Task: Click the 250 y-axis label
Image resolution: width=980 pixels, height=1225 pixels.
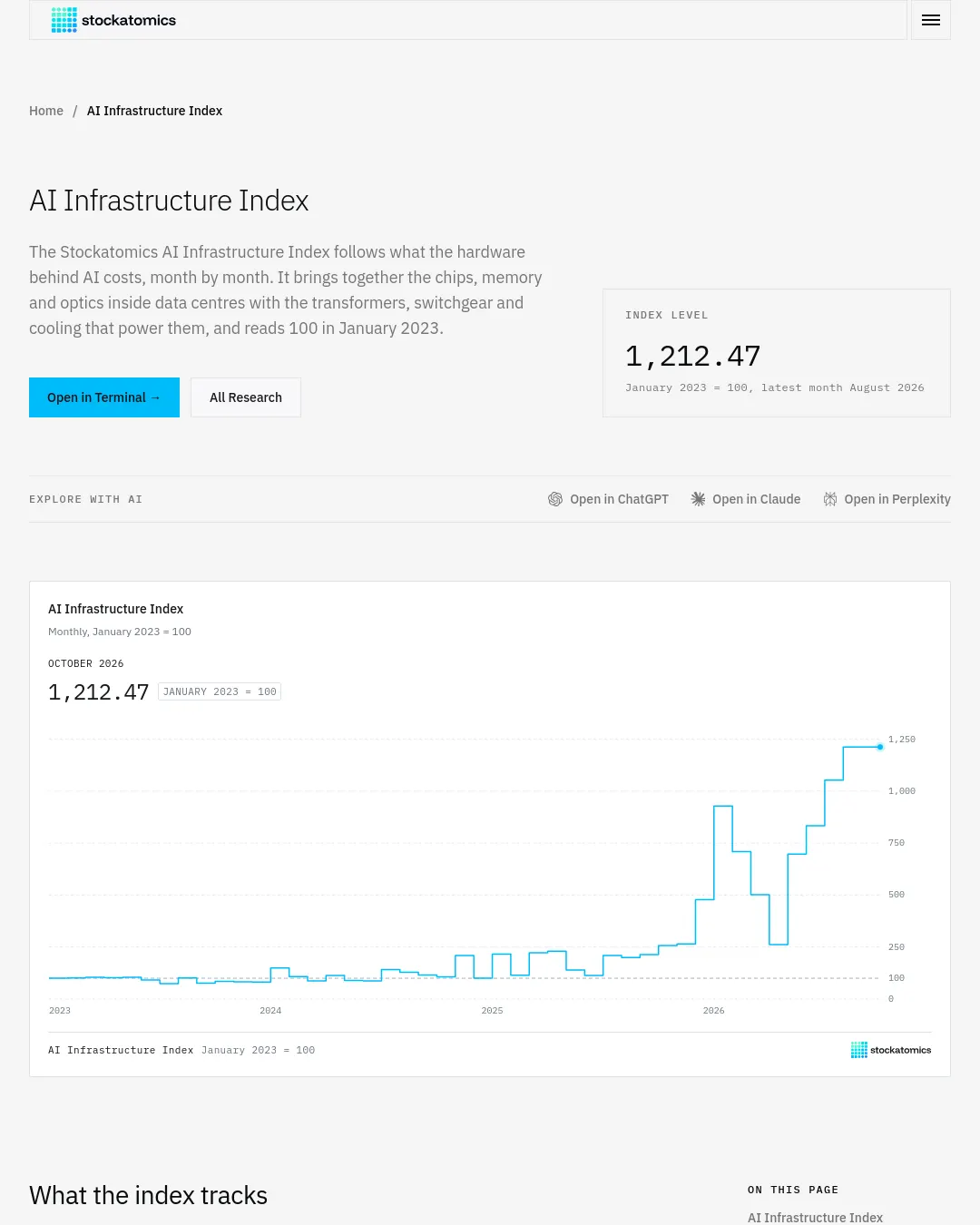Action: 897,947
